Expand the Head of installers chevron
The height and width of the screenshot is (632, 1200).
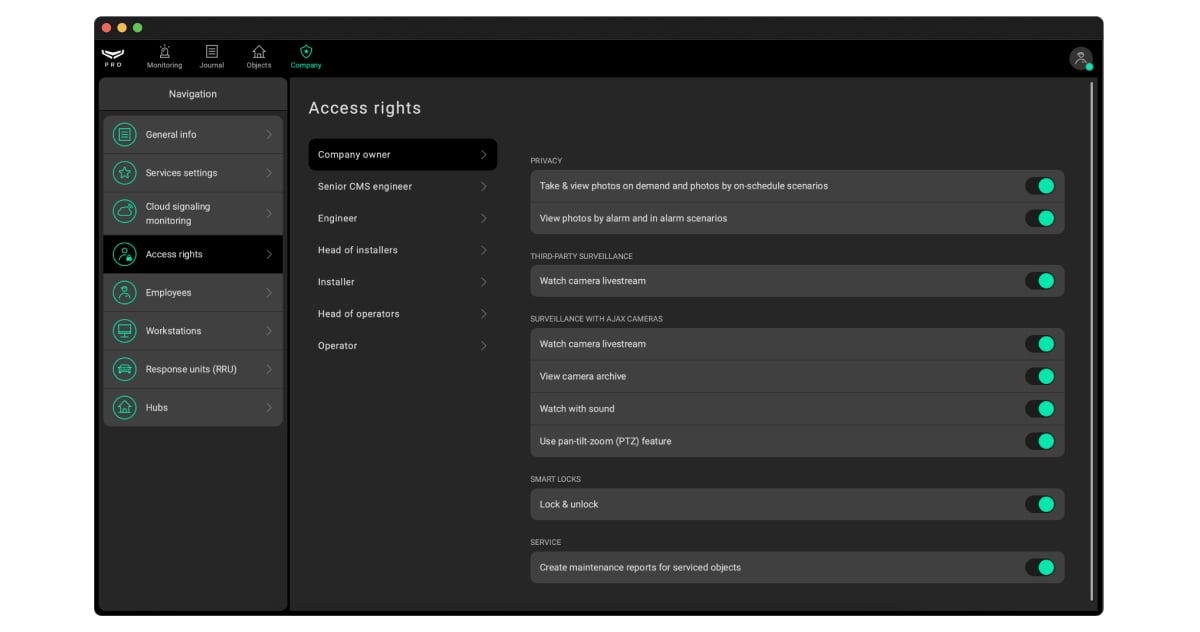[x=483, y=250]
